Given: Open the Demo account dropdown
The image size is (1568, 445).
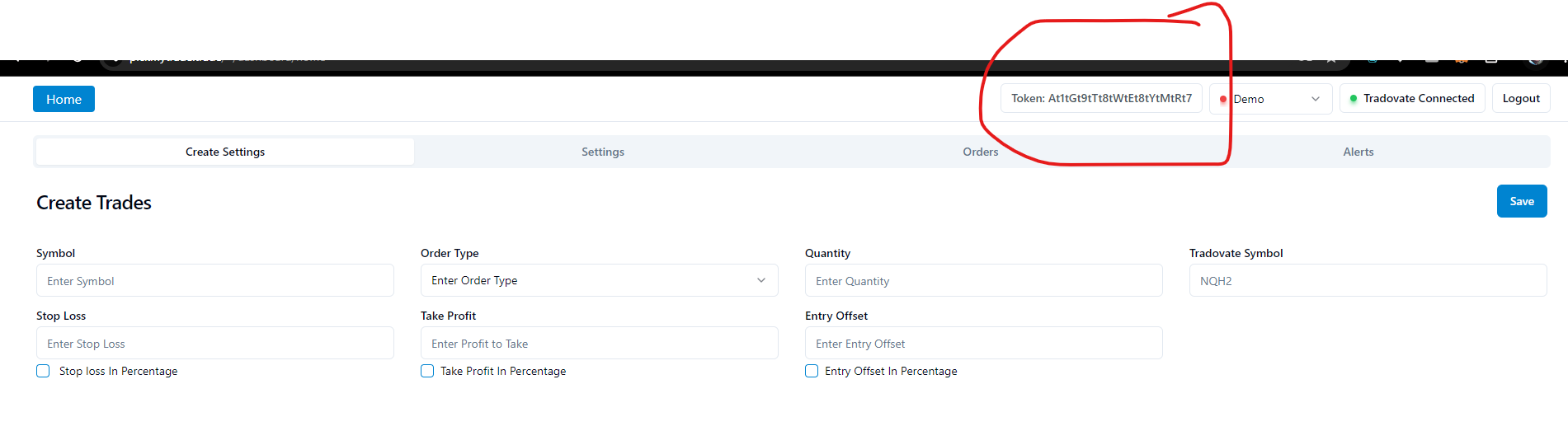Looking at the screenshot, I should 1270,99.
